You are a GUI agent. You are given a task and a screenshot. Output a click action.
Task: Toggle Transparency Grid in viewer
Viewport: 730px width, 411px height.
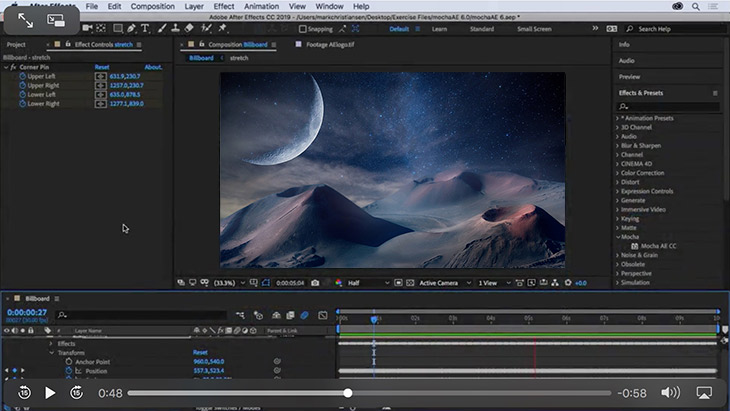point(410,283)
